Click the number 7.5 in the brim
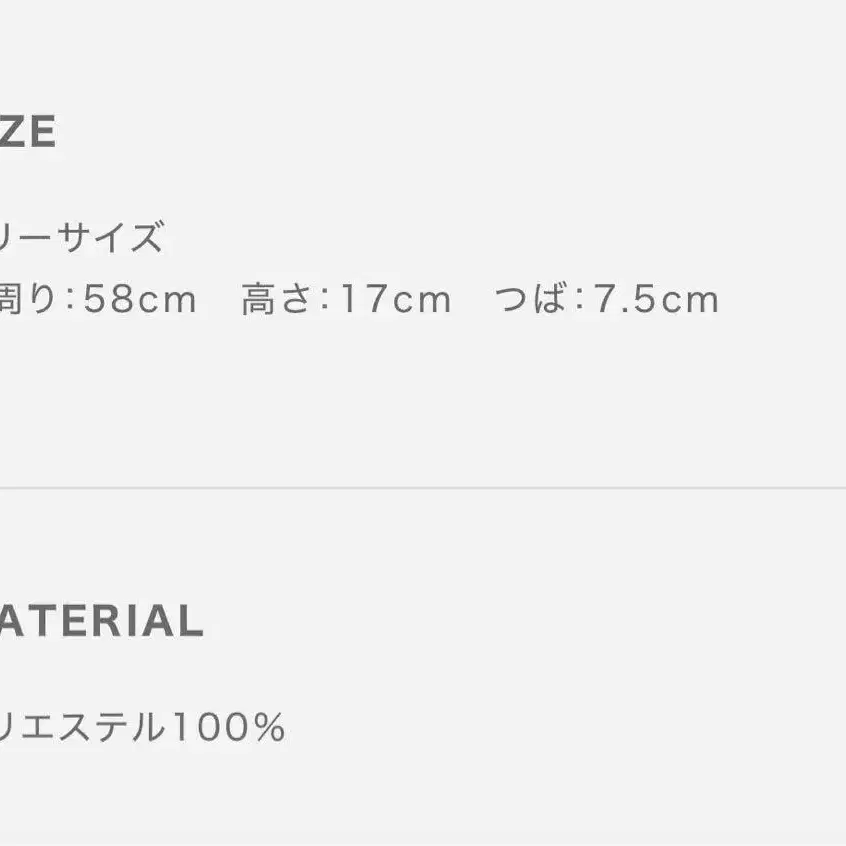 pos(627,300)
